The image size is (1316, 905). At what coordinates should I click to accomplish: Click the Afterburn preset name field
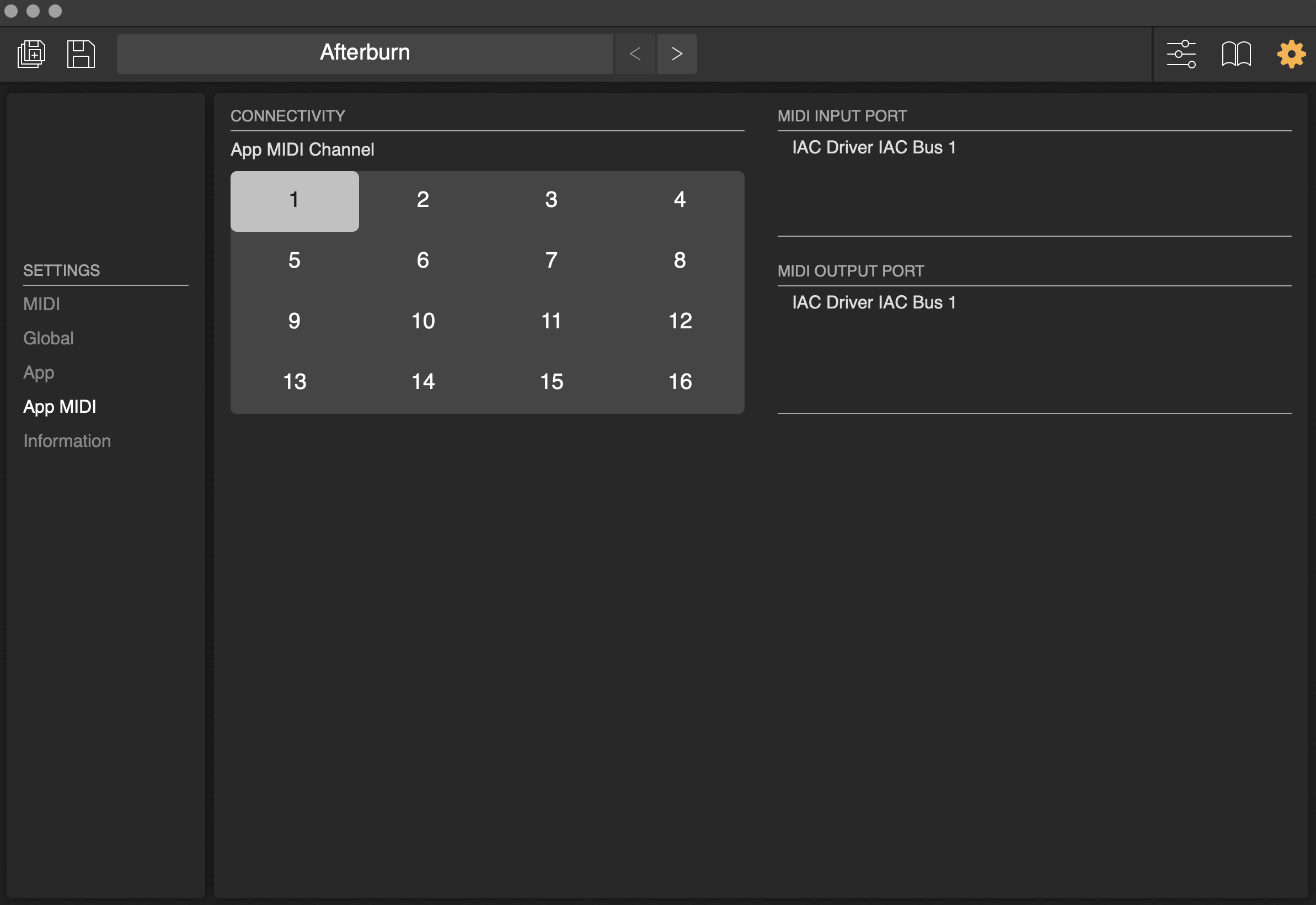(x=365, y=54)
